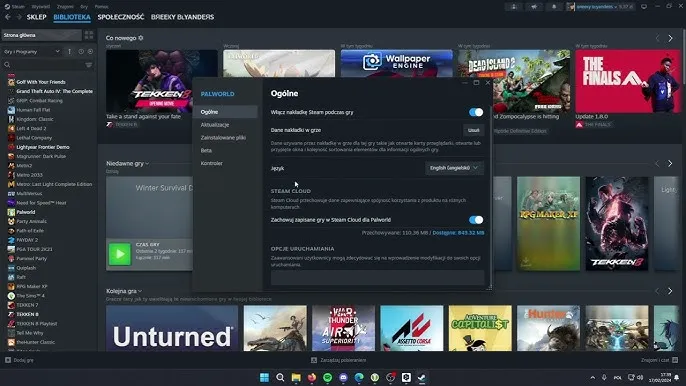This screenshot has height=386, width=686.
Task: Click Usuń overlay data button
Action: point(473,130)
